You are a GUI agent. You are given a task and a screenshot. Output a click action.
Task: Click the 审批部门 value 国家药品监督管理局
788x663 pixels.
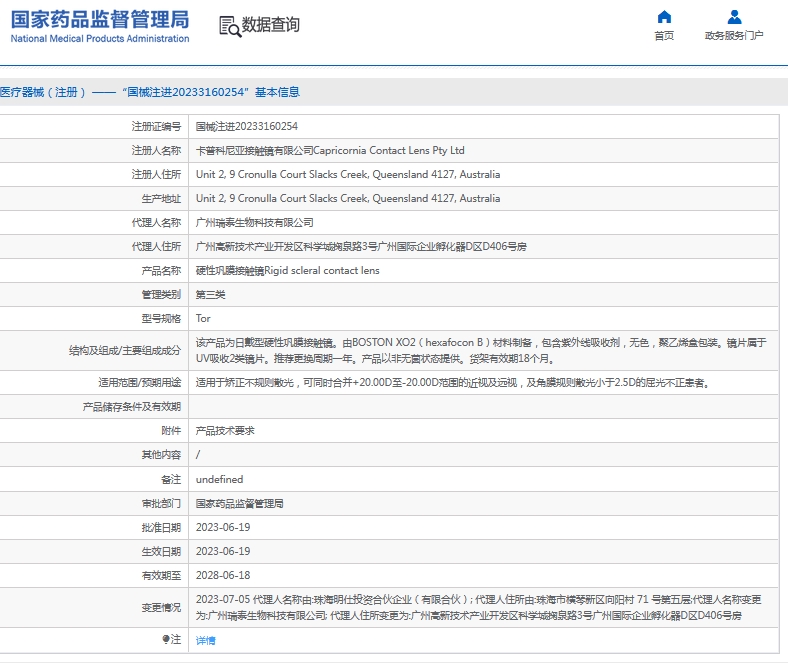pyautogui.click(x=239, y=504)
